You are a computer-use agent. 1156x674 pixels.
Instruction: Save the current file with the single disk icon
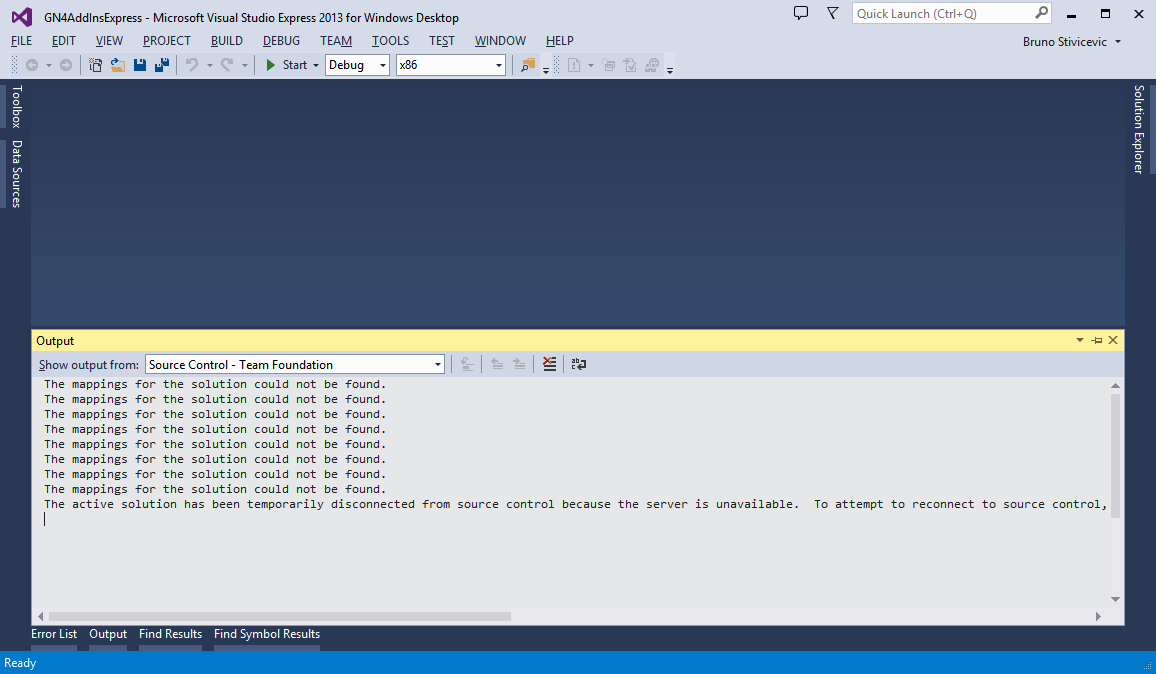point(139,65)
